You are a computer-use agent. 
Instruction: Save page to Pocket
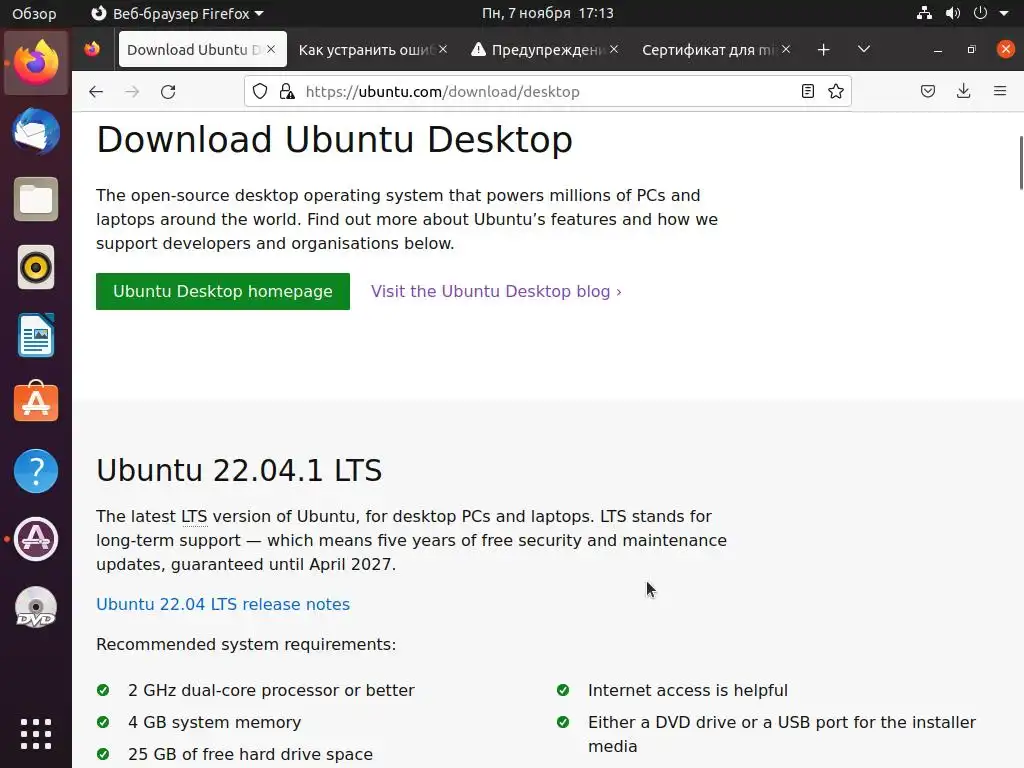[928, 92]
